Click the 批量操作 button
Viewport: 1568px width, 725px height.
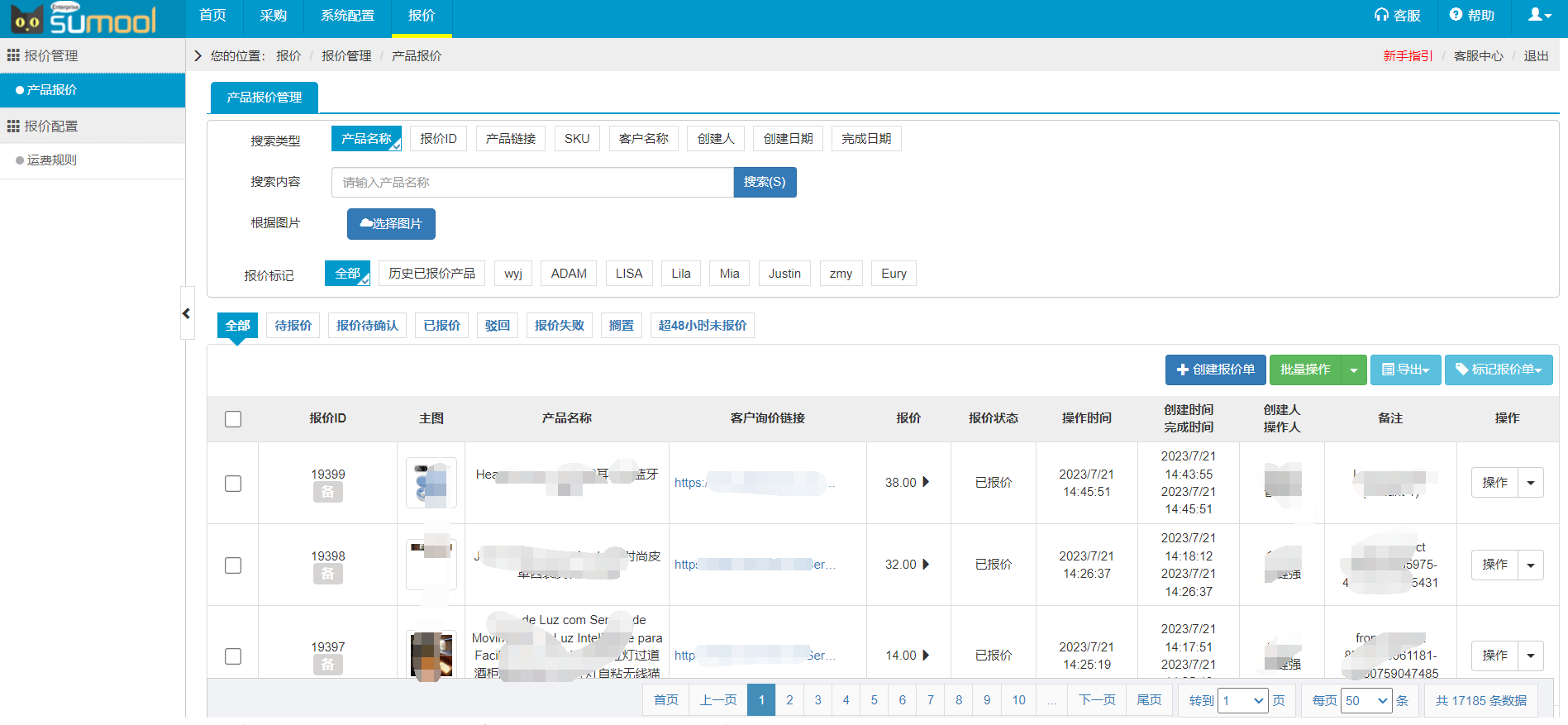tap(1305, 370)
